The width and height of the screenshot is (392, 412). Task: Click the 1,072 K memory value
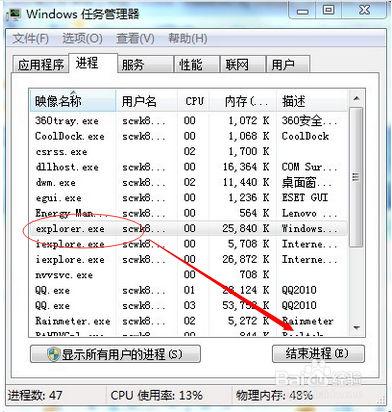pyautogui.click(x=249, y=120)
